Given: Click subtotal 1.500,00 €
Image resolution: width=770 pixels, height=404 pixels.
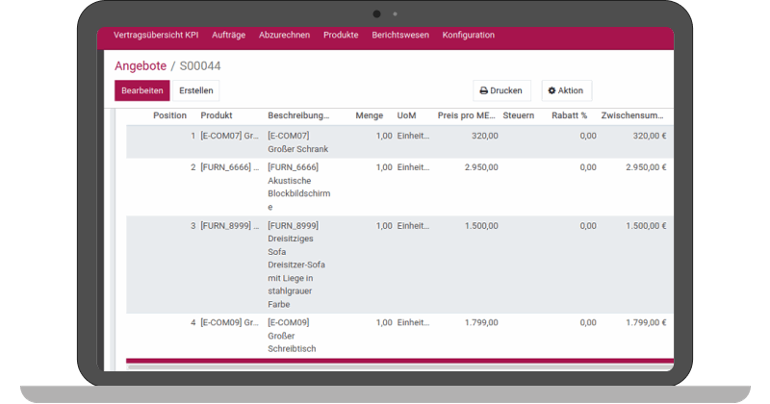Looking at the screenshot, I should click(x=646, y=226).
